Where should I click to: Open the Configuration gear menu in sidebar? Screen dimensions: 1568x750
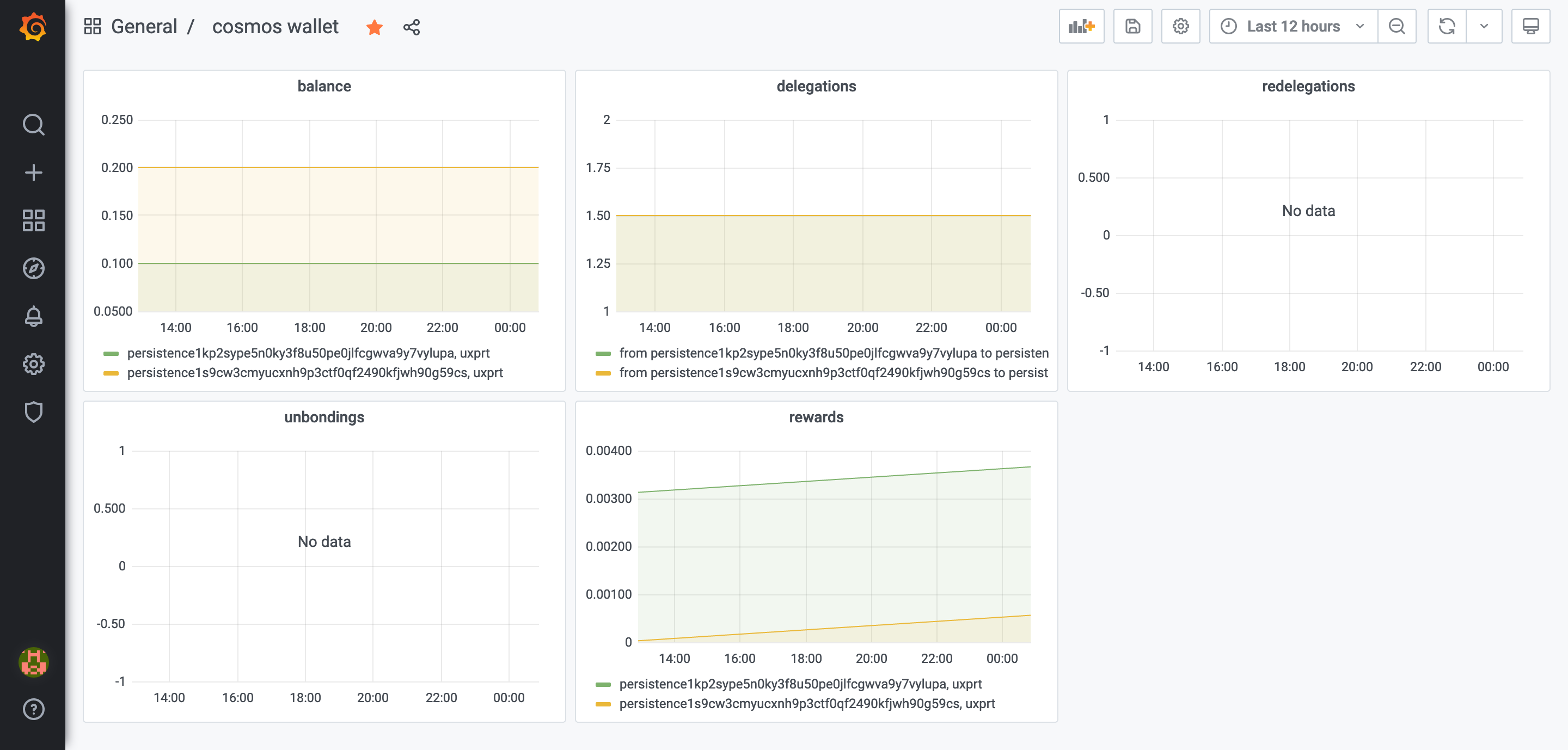[x=33, y=364]
